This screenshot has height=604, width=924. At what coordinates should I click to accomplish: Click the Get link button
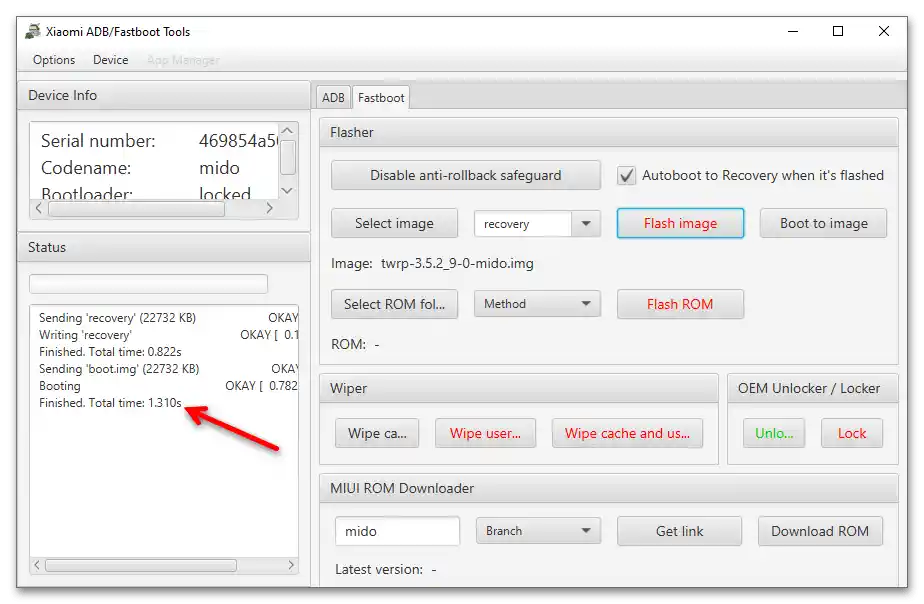(x=679, y=531)
